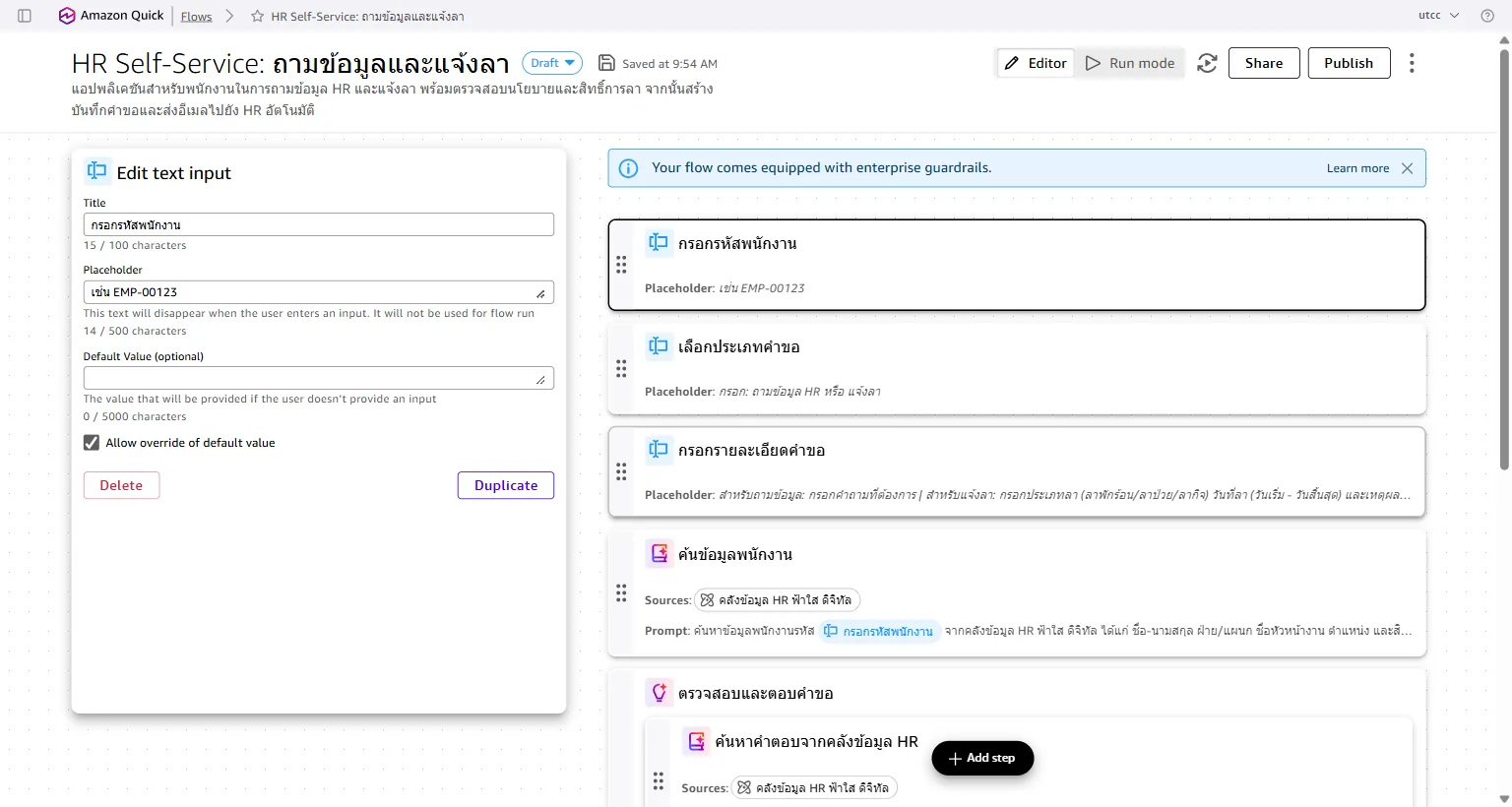This screenshot has width=1512, height=807.
Task: Select the ค้นข้อมูลพนักงาน step title
Action: pos(735,554)
